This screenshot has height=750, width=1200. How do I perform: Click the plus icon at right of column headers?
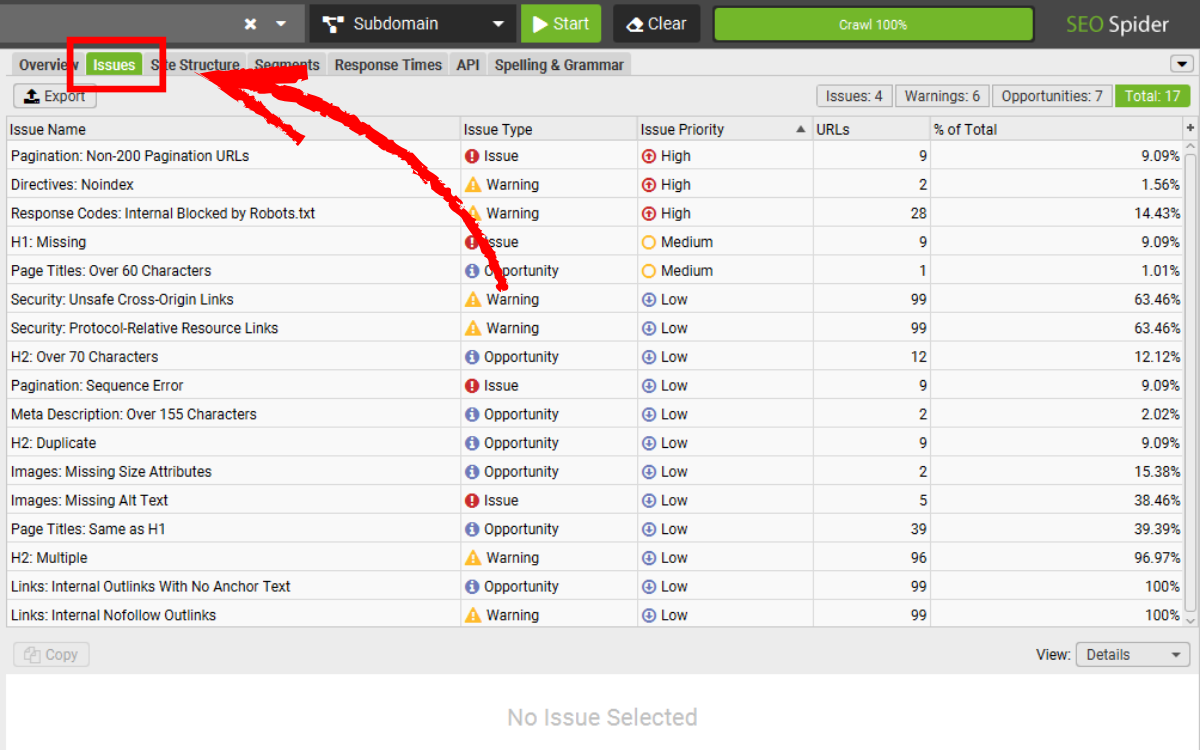coord(1190,129)
